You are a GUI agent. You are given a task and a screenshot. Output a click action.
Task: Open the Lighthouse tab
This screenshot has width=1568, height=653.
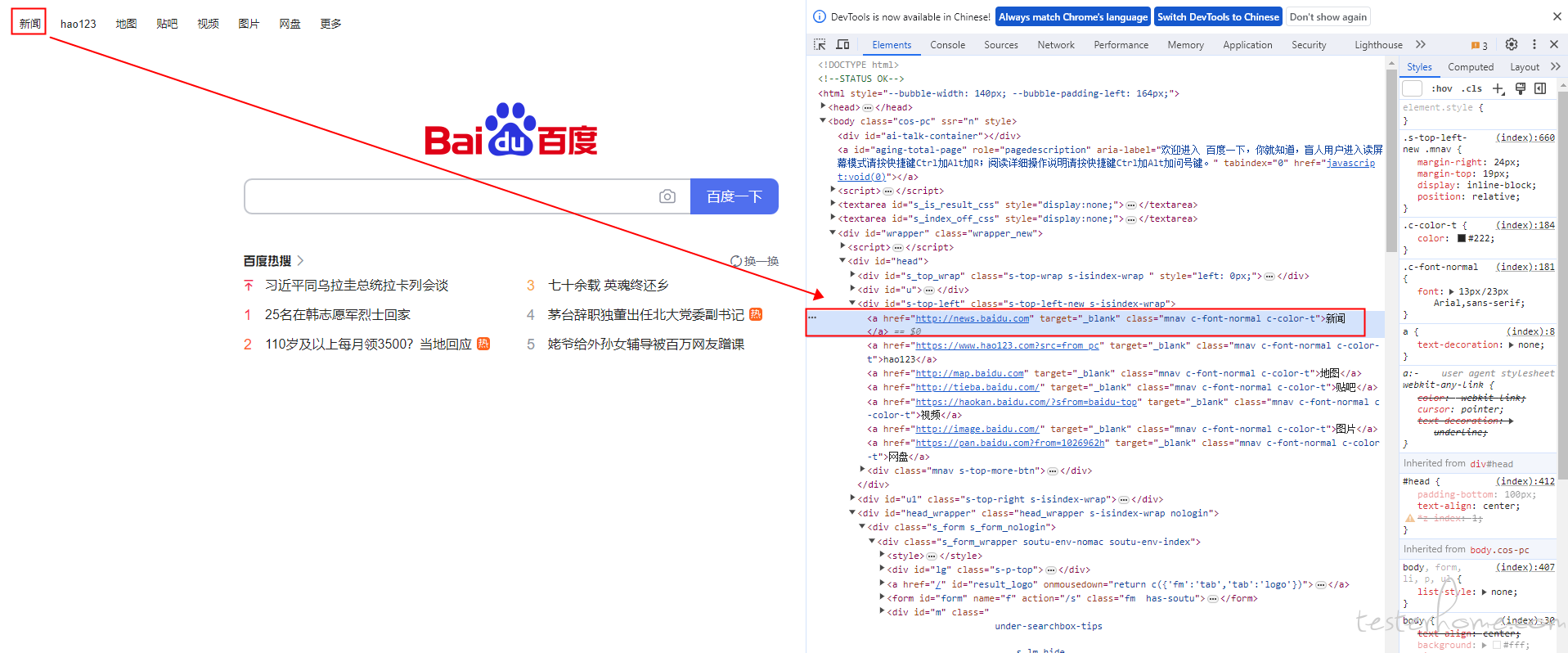point(1378,45)
